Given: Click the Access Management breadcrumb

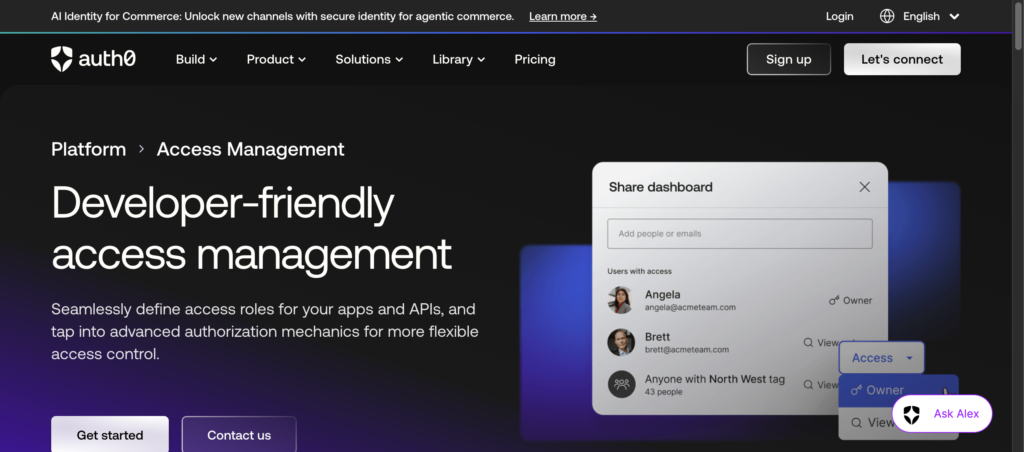Looking at the screenshot, I should coord(250,149).
